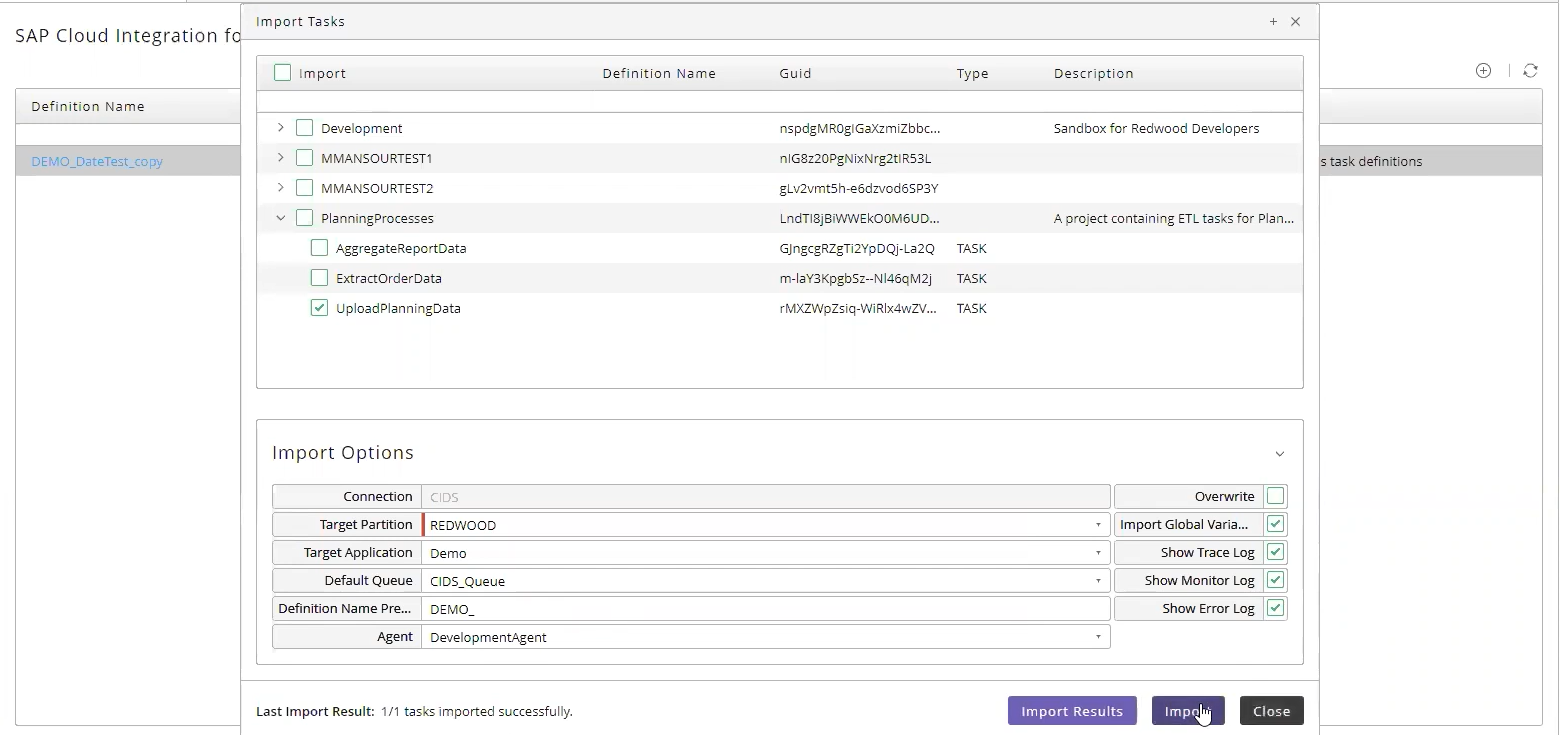Click the Close button
Image resolution: width=1560 pixels, height=735 pixels.
tap(1272, 711)
